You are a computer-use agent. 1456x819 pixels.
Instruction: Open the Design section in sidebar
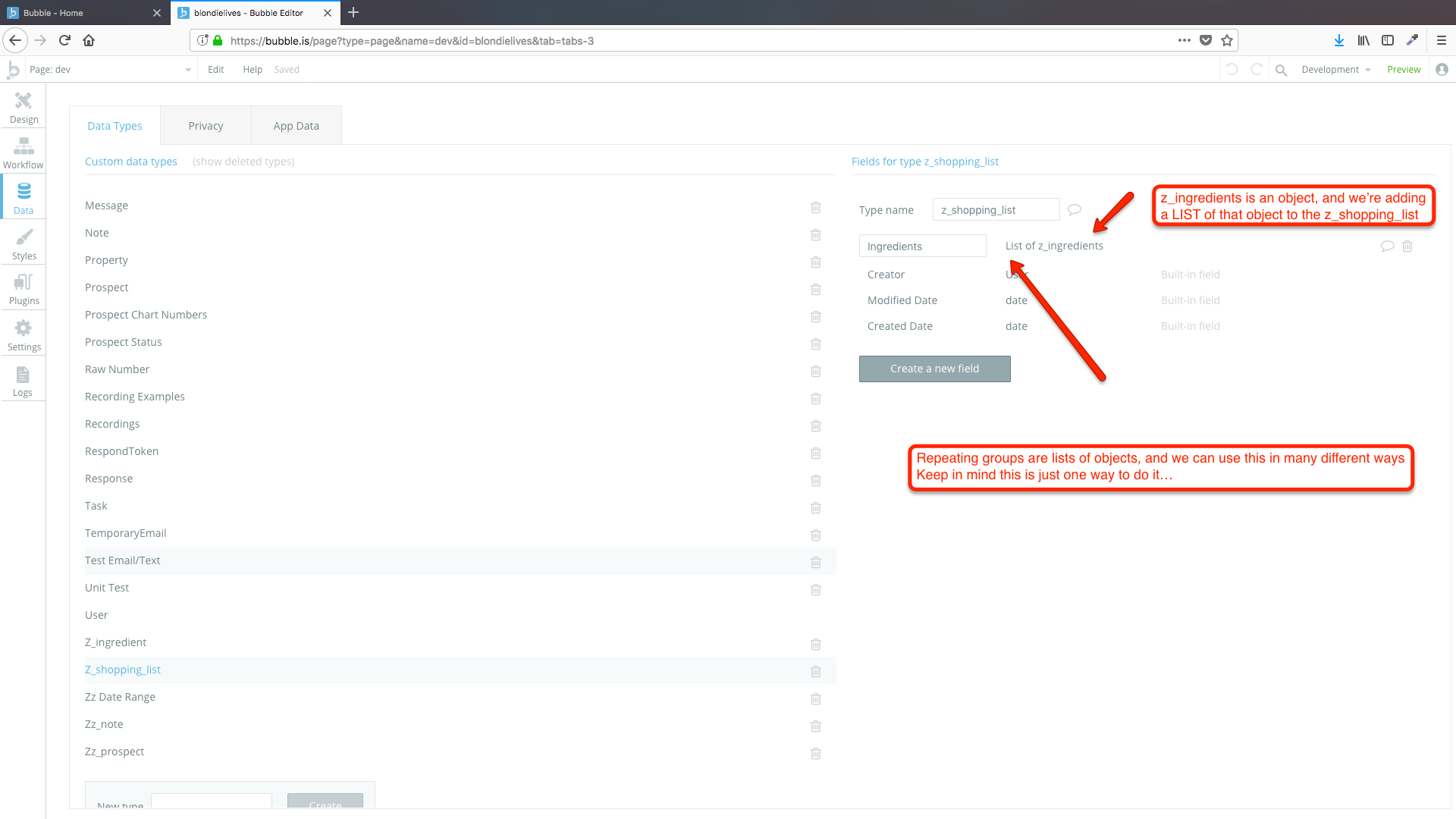coord(24,108)
